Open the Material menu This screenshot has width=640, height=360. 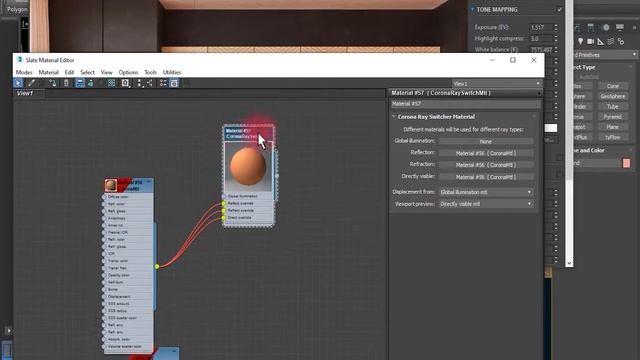[49, 72]
